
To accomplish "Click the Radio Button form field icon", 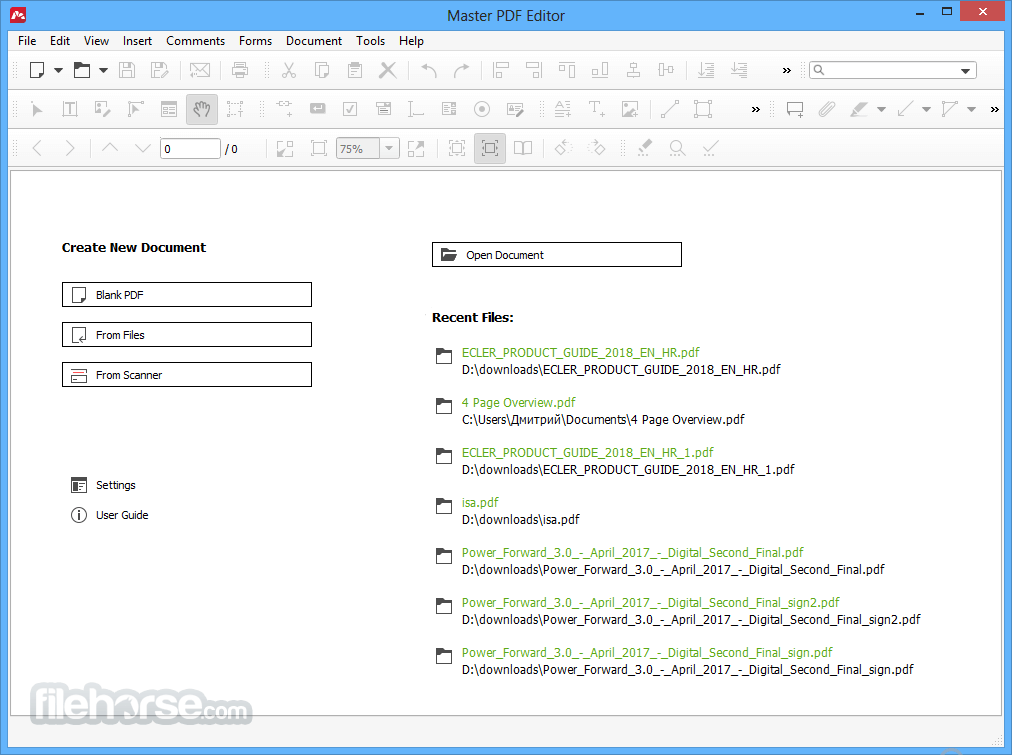I will [x=481, y=109].
